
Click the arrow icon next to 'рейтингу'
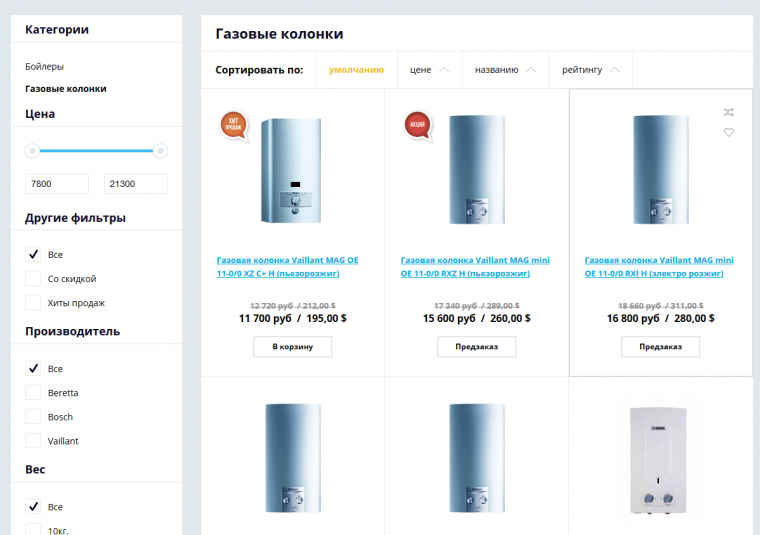pos(615,70)
